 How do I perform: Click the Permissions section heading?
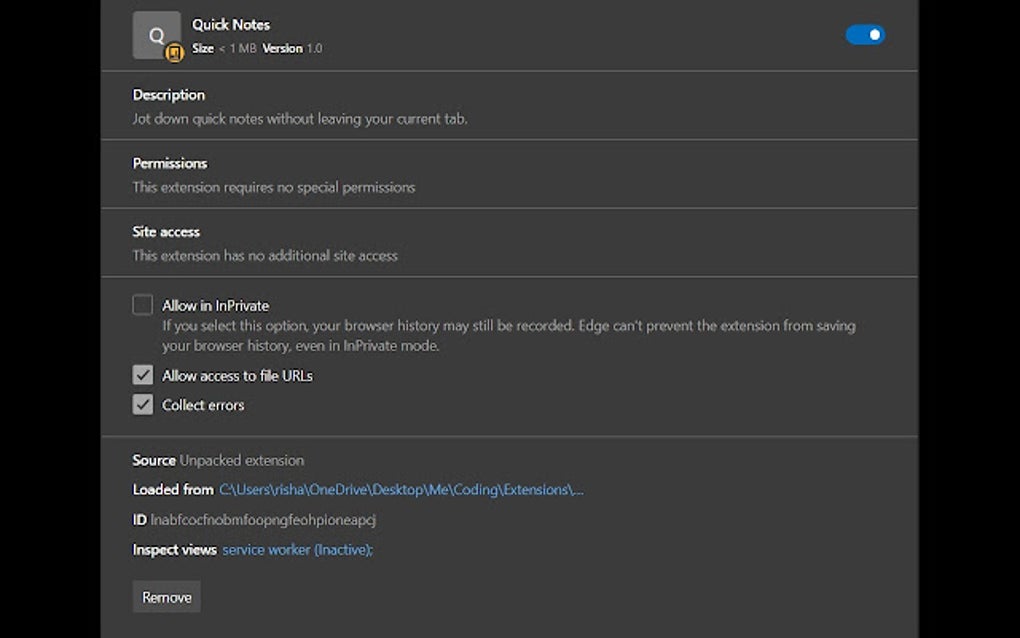[170, 163]
